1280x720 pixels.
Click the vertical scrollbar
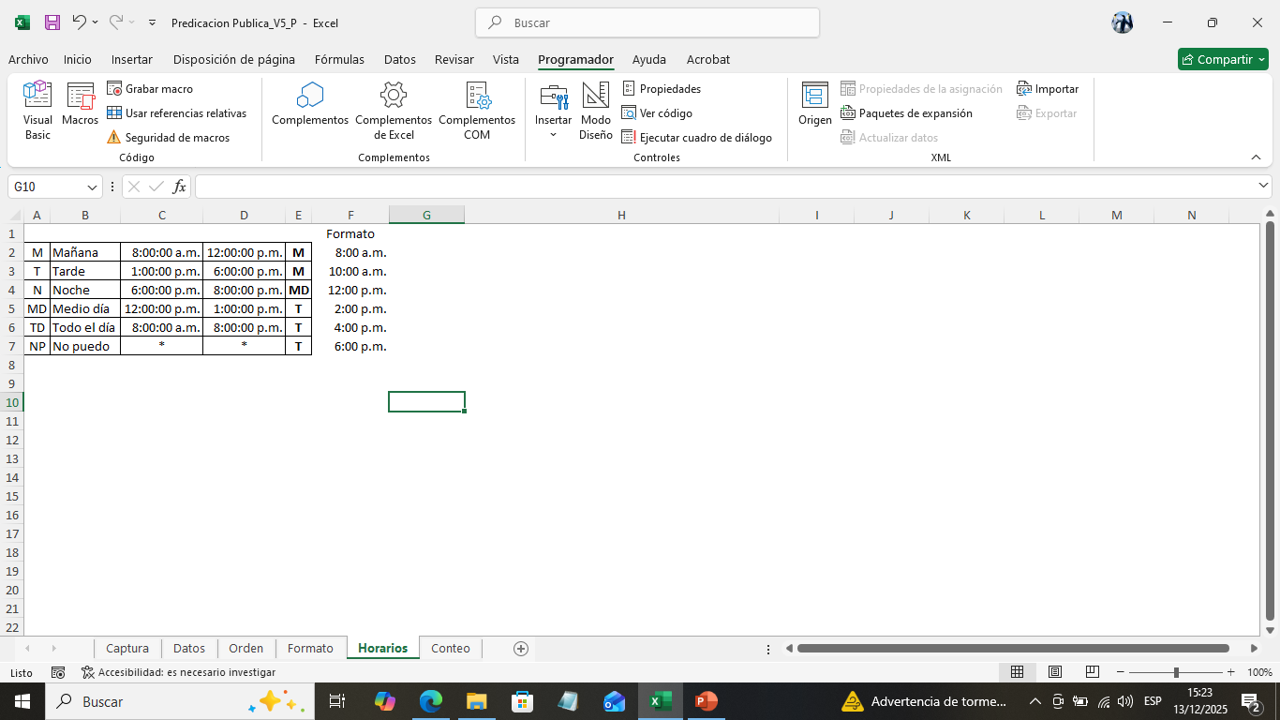click(1270, 420)
